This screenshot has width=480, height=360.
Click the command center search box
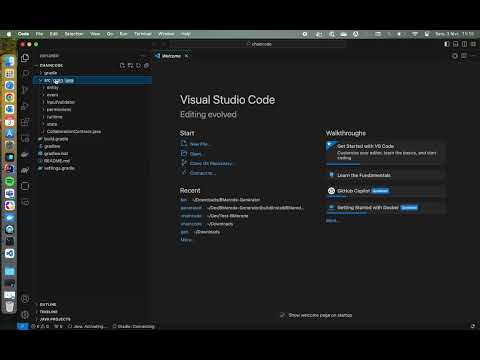tap(259, 44)
